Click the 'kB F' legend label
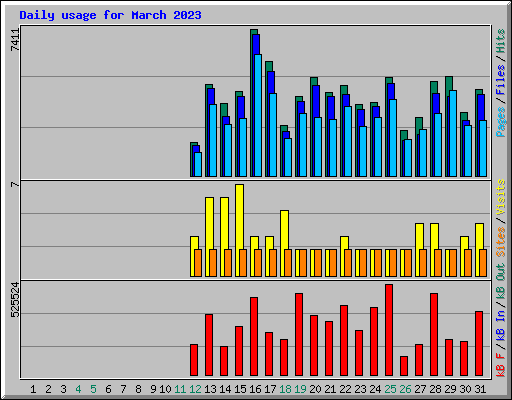This screenshot has height=400, width=512. [x=500, y=364]
